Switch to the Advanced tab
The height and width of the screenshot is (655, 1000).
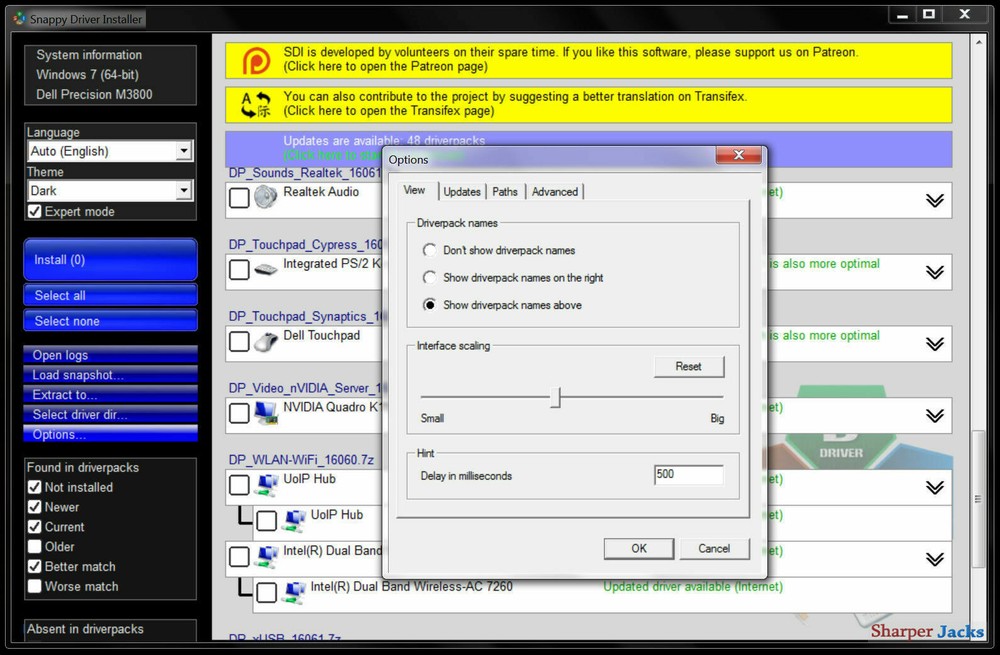click(555, 191)
